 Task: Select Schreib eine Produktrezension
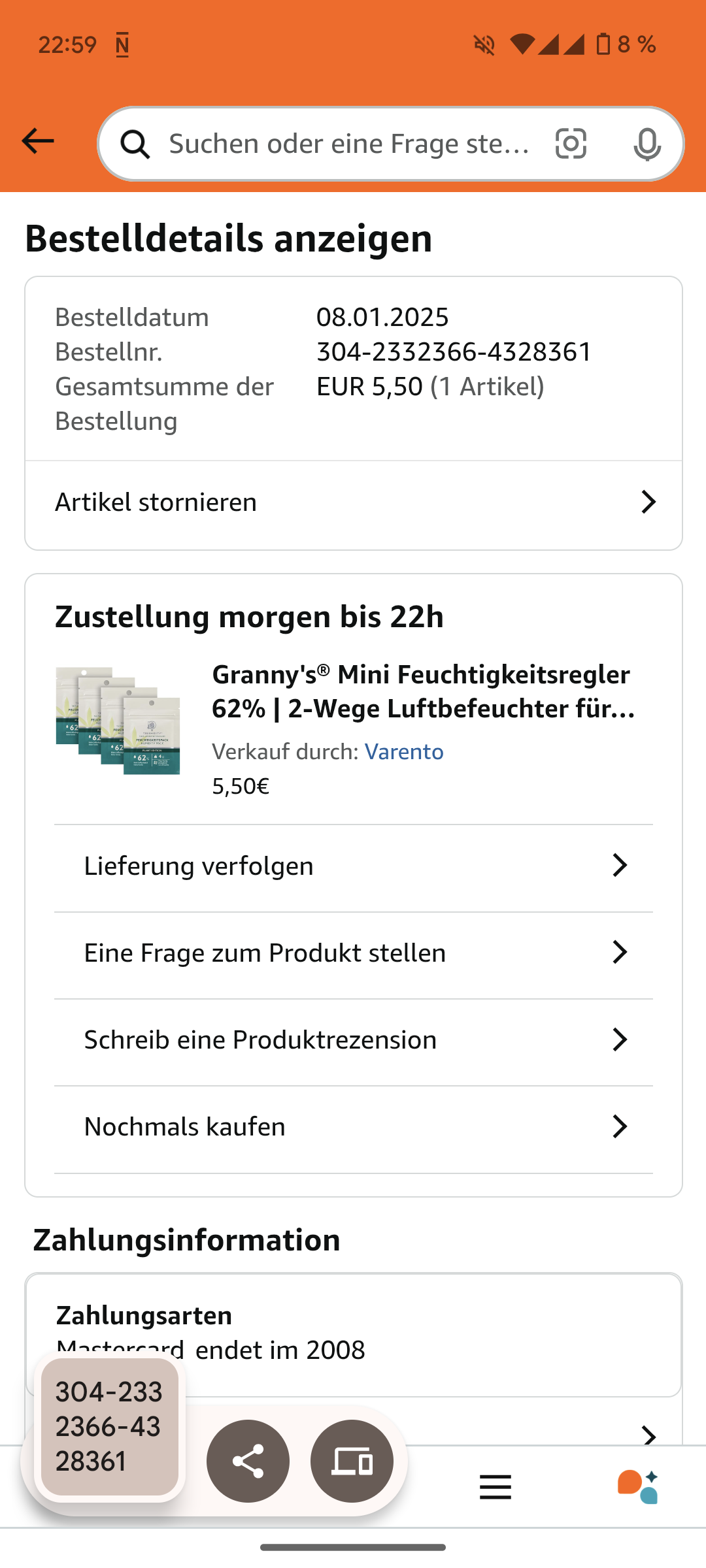click(x=260, y=1040)
